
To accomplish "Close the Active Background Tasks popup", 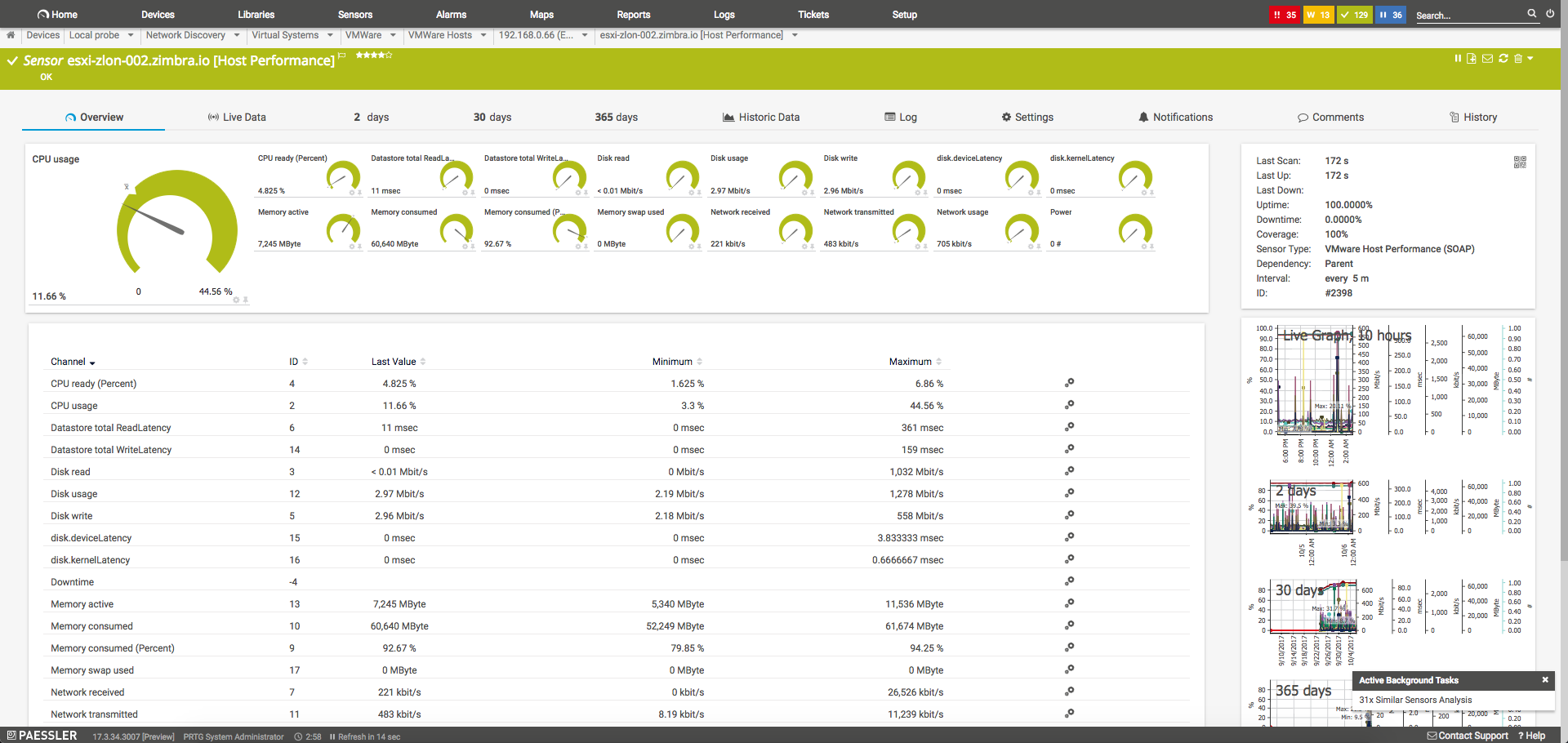I will pyautogui.click(x=1545, y=679).
